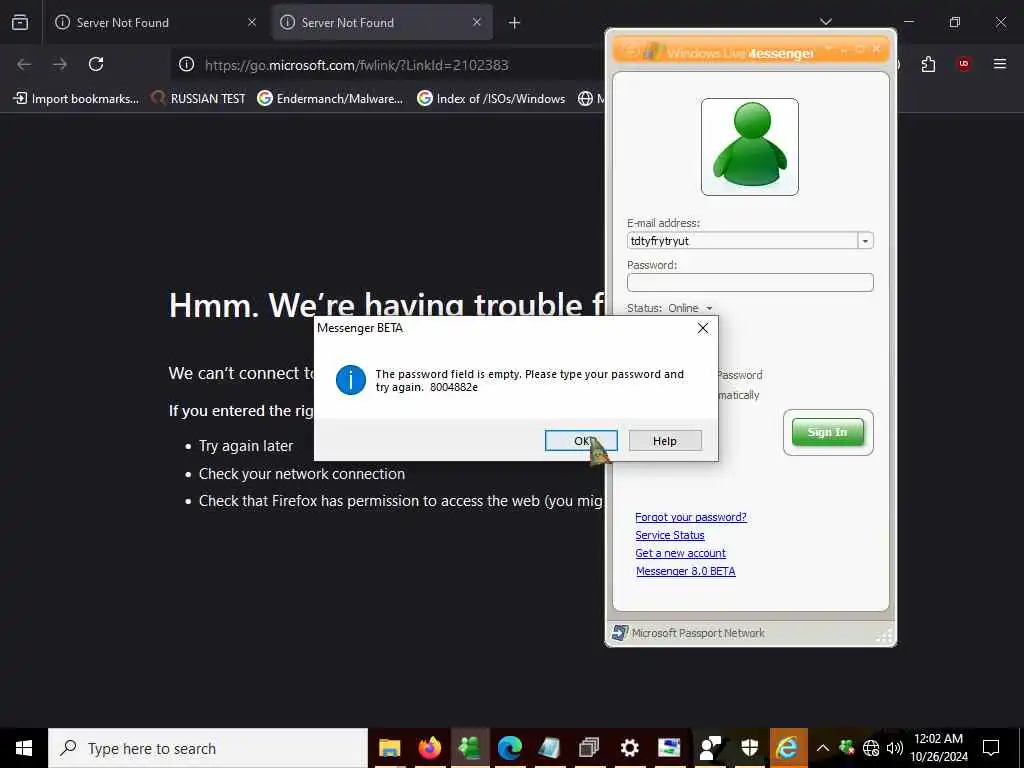Click the green buddy display picture
The height and width of the screenshot is (768, 1024).
pyautogui.click(x=750, y=147)
